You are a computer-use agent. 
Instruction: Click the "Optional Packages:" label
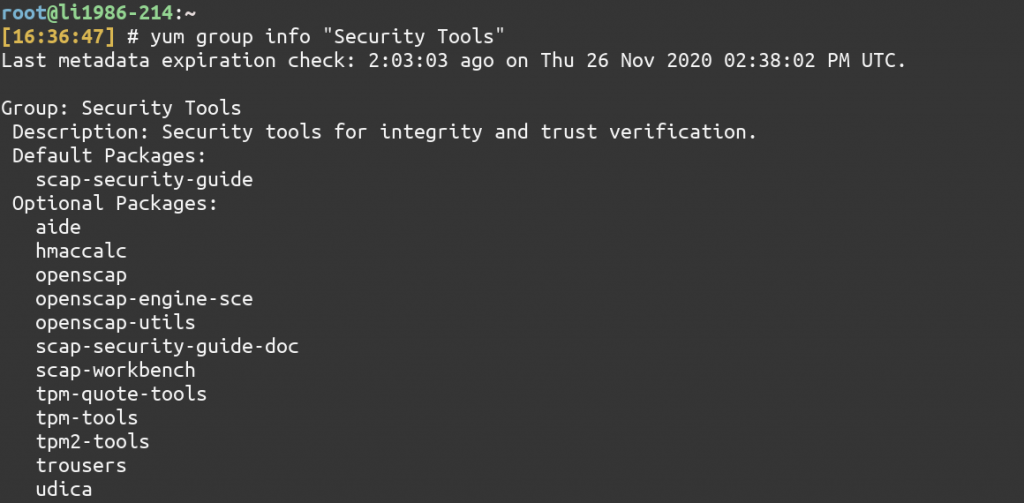point(115,203)
